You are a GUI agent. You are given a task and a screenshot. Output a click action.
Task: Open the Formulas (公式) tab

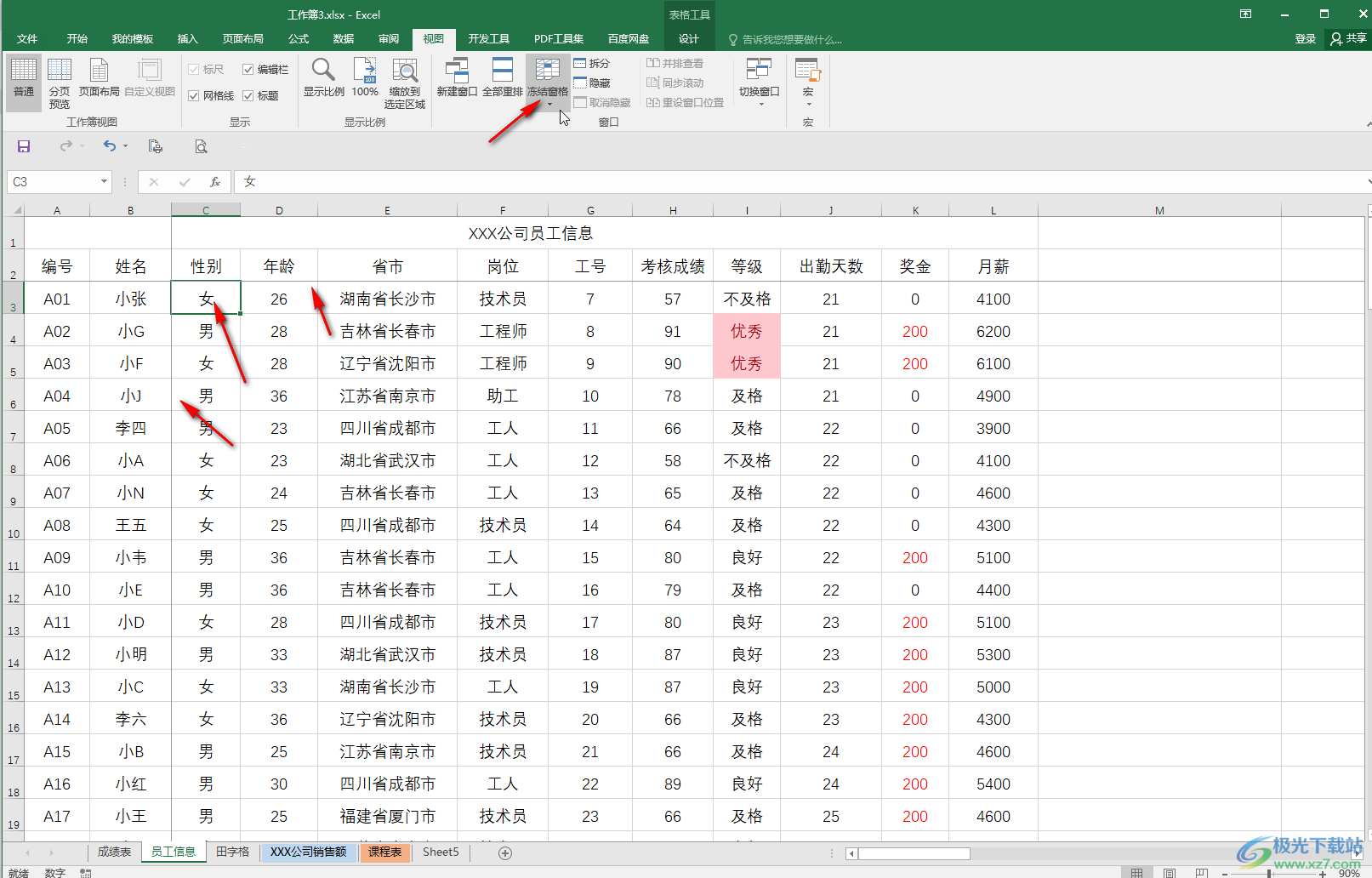click(x=298, y=39)
